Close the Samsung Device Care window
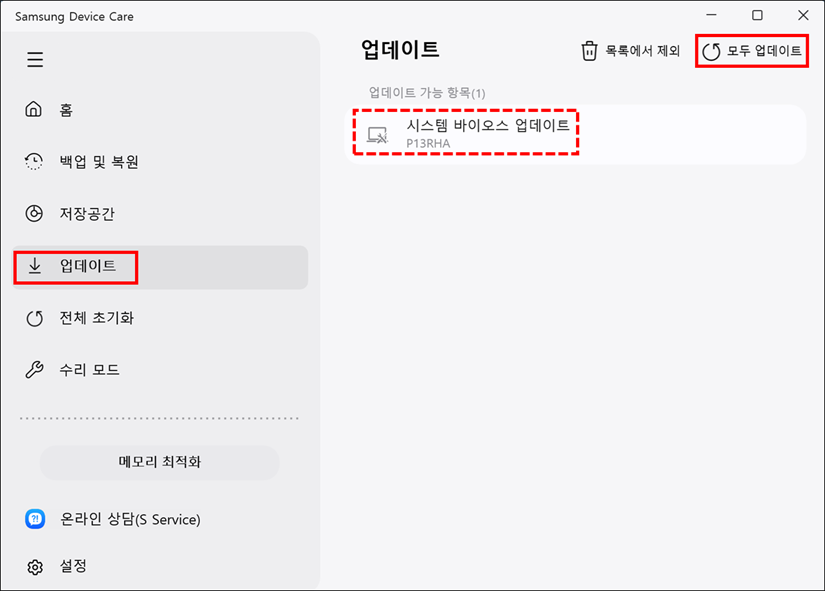Viewport: 825px width, 591px height. 803,15
